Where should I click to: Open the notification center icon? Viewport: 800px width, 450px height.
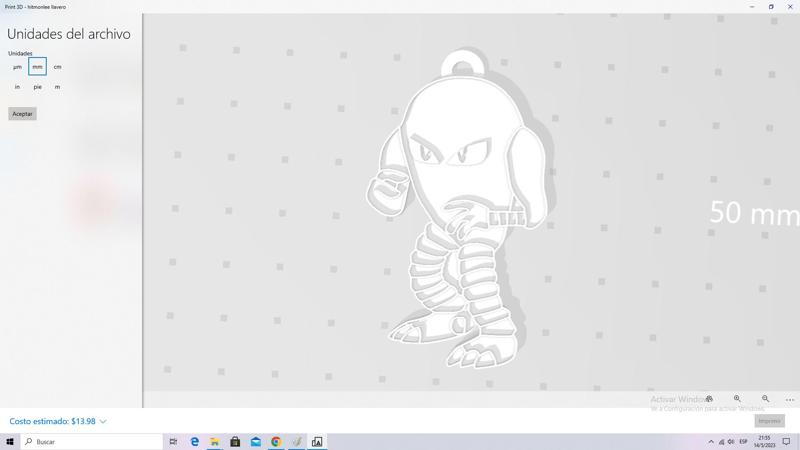coord(787,442)
